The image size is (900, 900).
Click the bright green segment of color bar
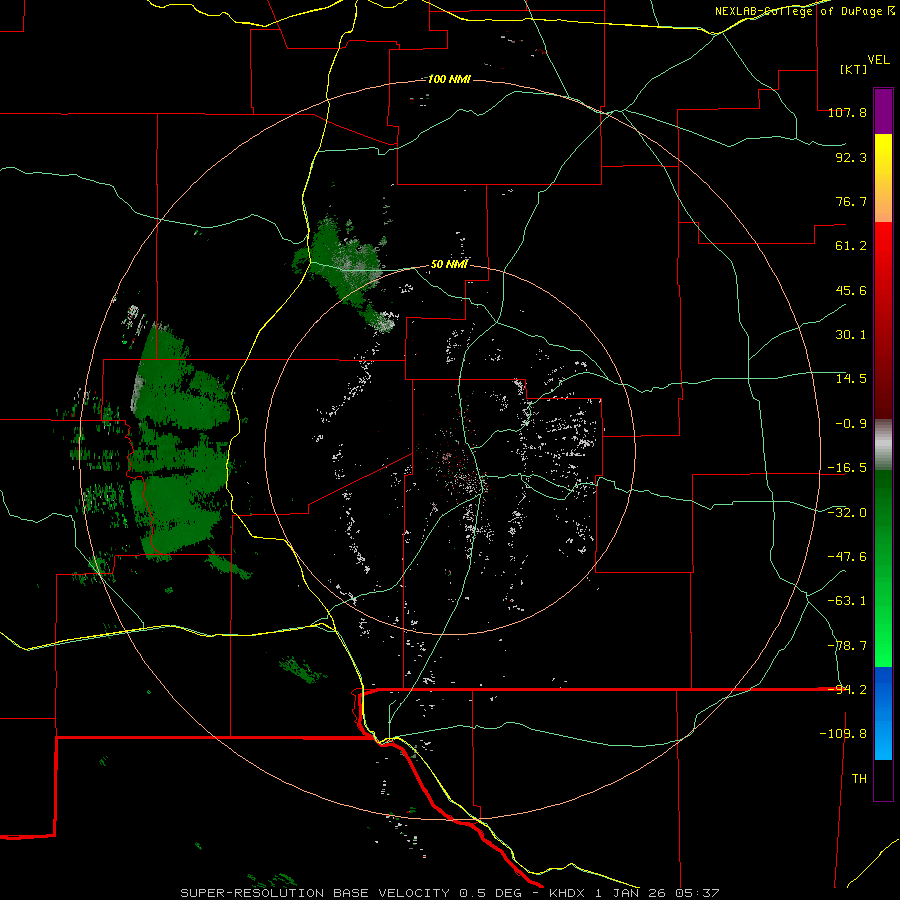coord(883,568)
